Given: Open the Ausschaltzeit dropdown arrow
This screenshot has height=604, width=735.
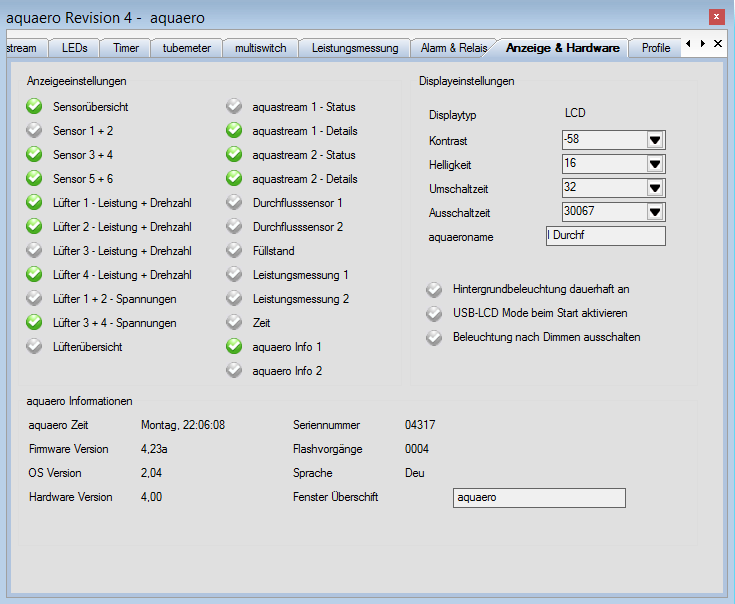Looking at the screenshot, I should [655, 212].
